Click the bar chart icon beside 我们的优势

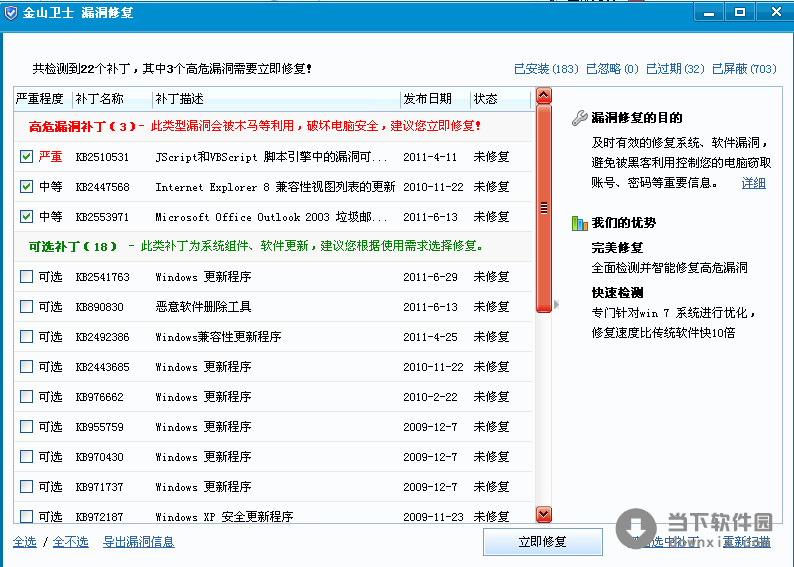click(579, 223)
